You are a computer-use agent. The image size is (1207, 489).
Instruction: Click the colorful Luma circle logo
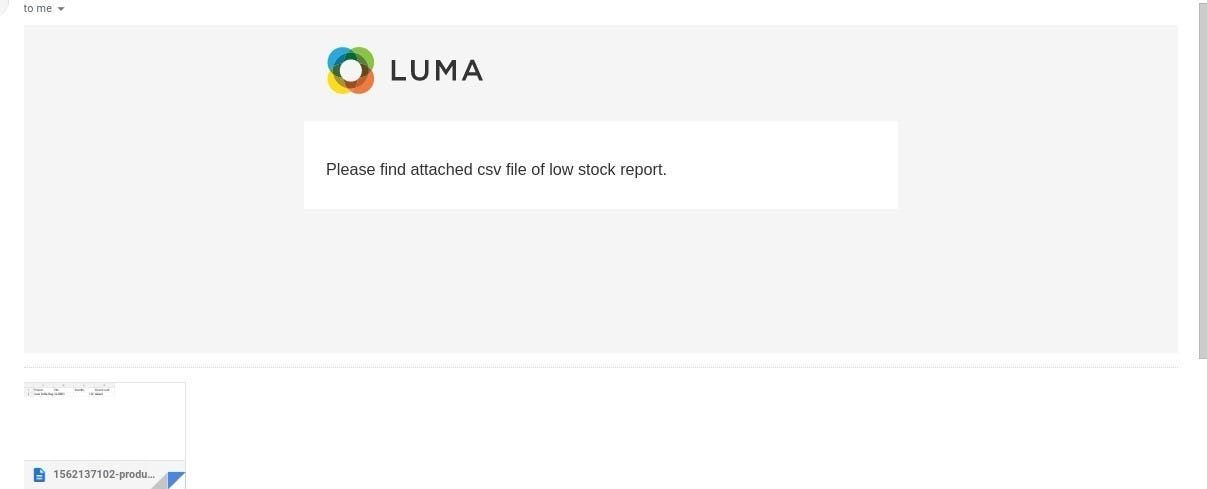click(350, 70)
